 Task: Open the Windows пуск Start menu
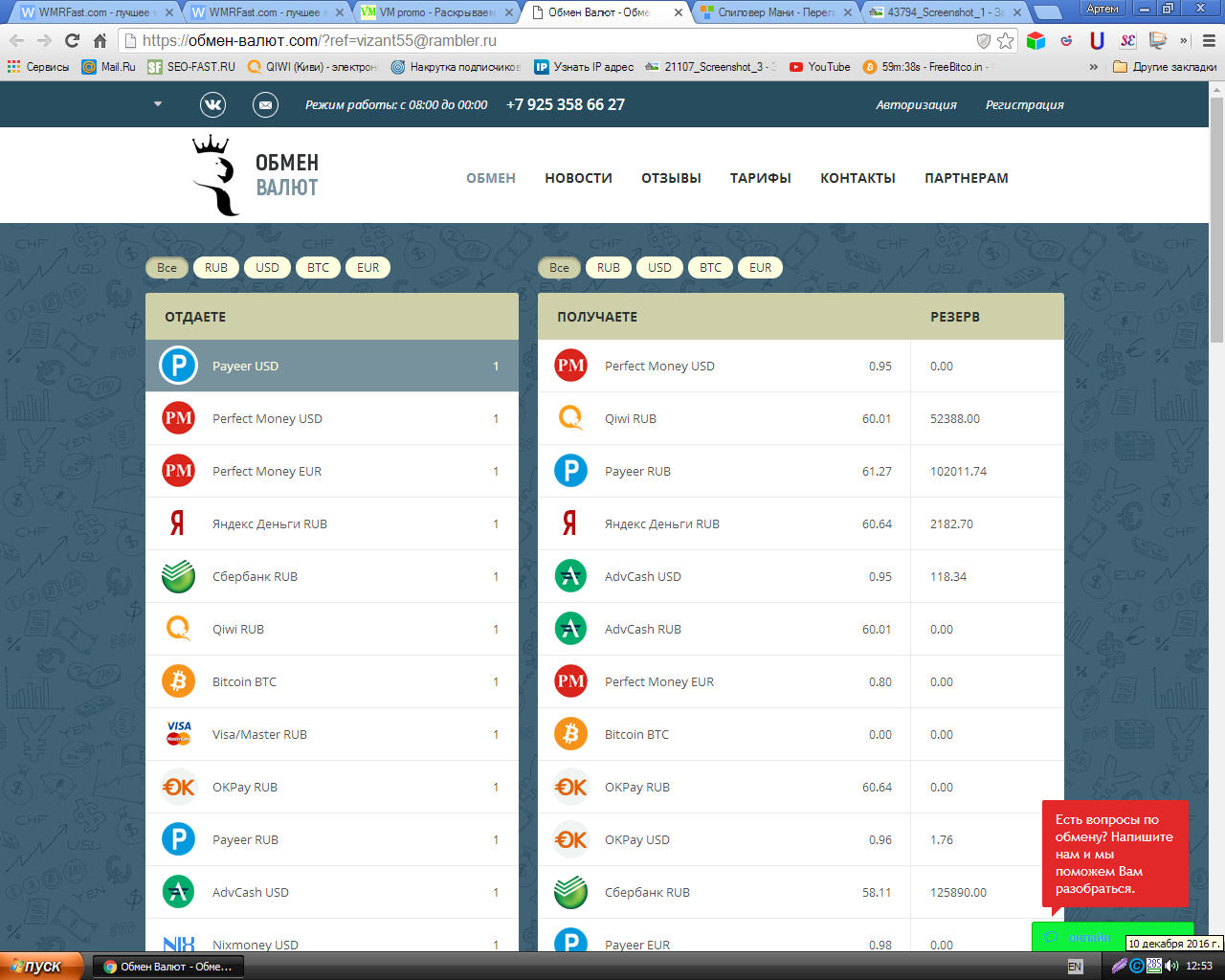click(x=42, y=967)
